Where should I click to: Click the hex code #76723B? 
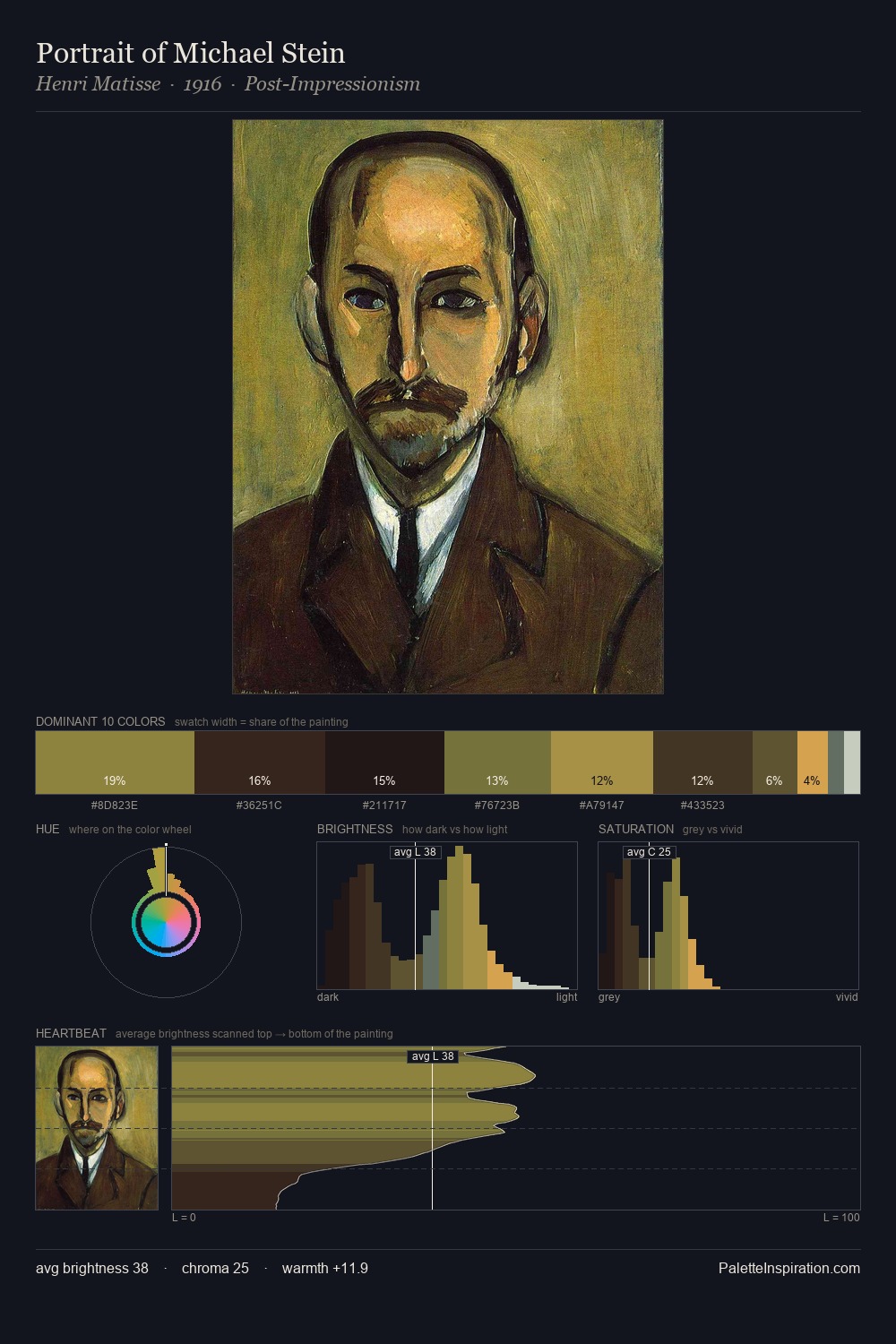point(497,806)
